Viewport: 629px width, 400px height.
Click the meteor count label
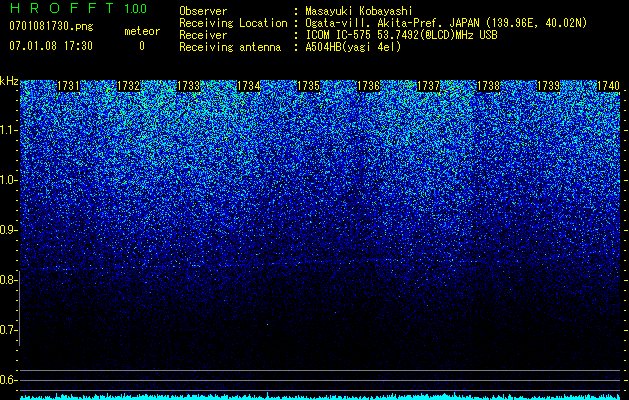[x=142, y=31]
